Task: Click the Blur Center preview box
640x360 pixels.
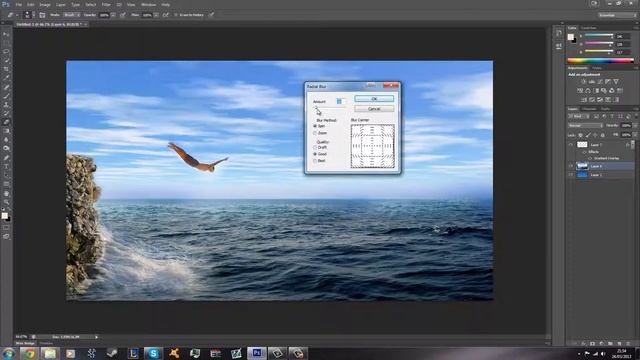Action: pyautogui.click(x=373, y=146)
